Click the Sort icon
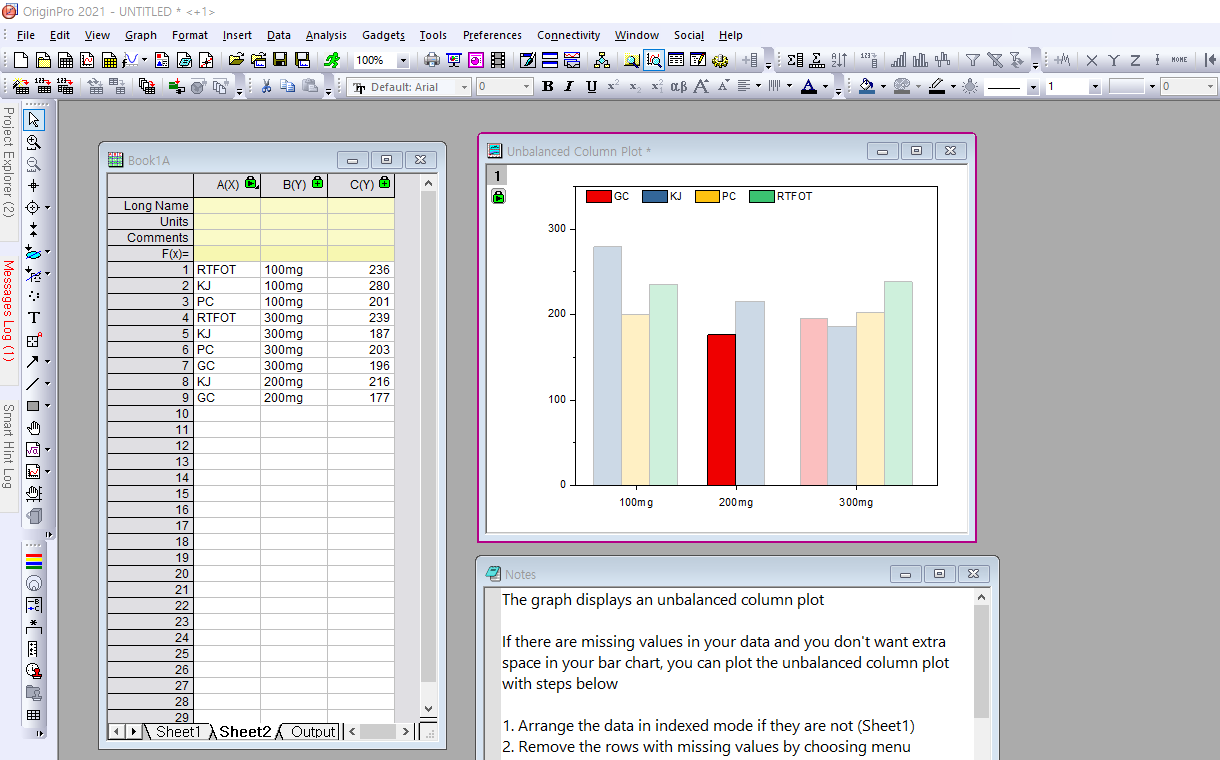The image size is (1220, 760). (838, 60)
